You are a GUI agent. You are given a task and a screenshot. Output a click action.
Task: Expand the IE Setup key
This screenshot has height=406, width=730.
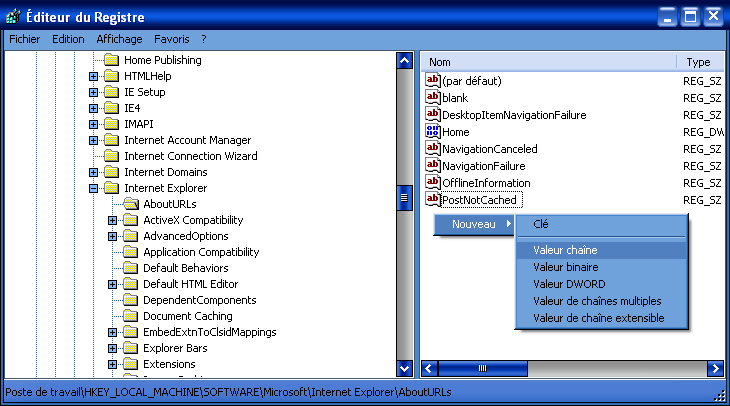pyautogui.click(x=94, y=92)
